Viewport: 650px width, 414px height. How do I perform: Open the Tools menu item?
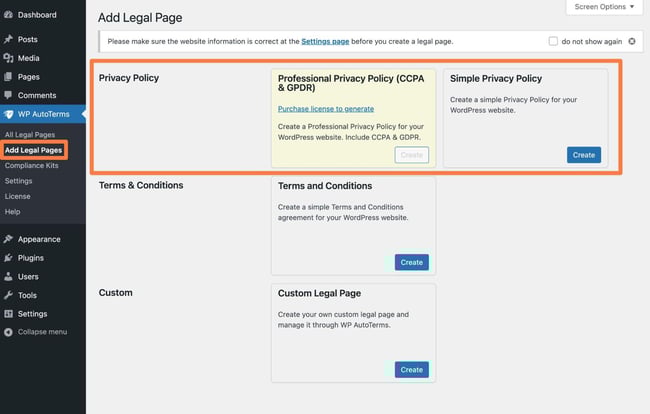point(27,295)
